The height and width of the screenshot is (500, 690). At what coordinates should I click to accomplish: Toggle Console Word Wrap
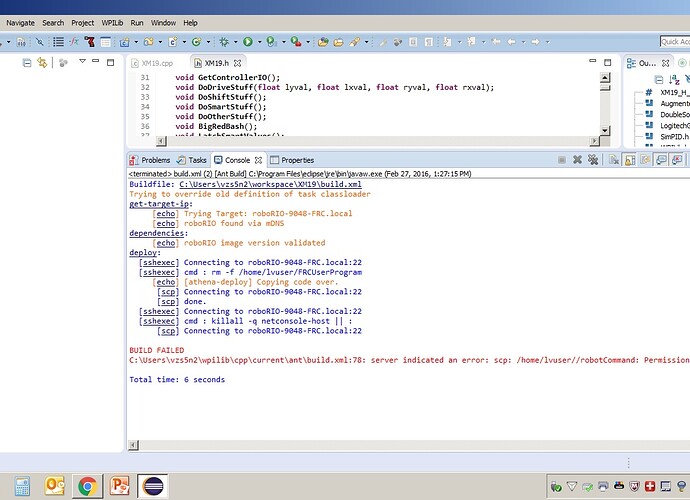(x=646, y=160)
